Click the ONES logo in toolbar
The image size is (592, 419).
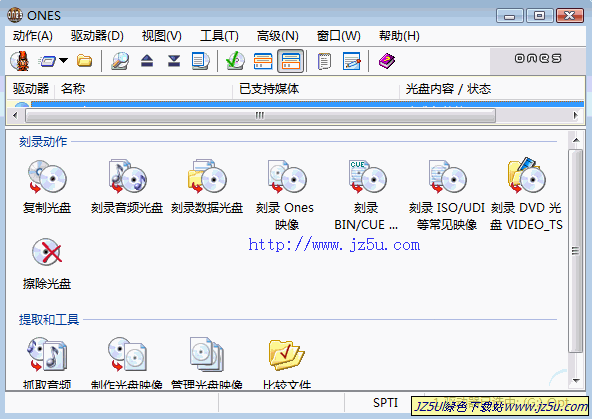538,59
